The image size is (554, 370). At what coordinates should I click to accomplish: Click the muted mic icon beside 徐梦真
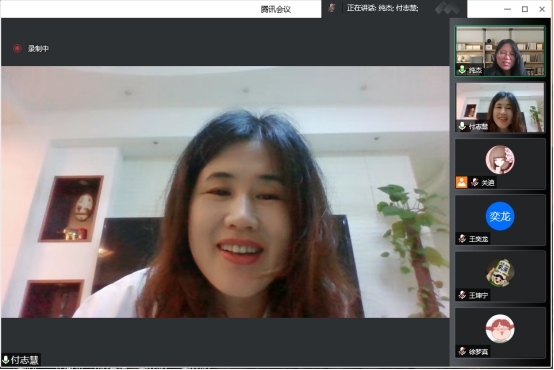tap(462, 351)
